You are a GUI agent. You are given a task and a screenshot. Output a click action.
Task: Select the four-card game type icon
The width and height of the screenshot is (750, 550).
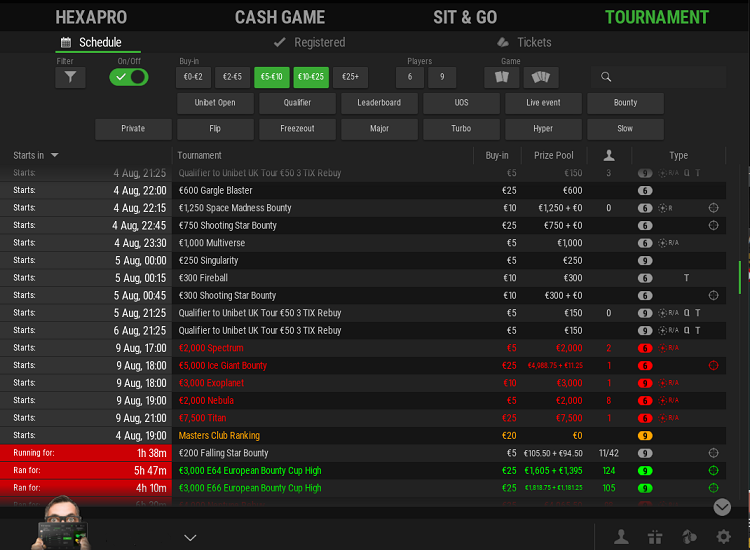coord(541,77)
